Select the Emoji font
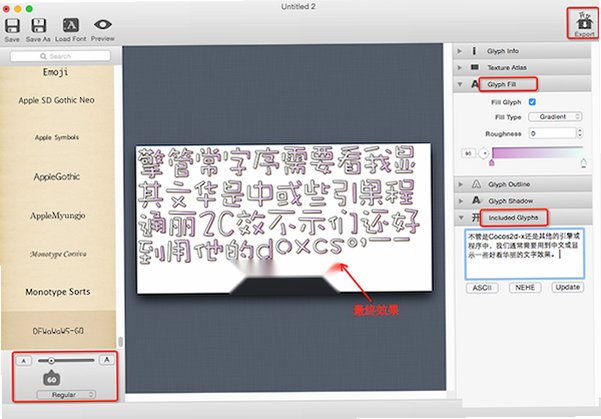Screen dimensions: 601x419 click(56, 72)
